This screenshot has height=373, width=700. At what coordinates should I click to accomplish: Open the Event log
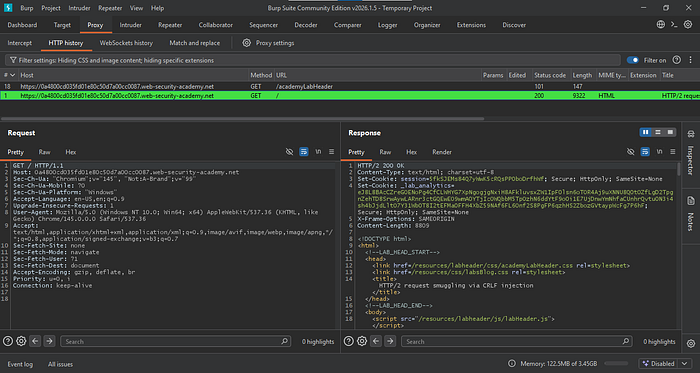[x=20, y=364]
